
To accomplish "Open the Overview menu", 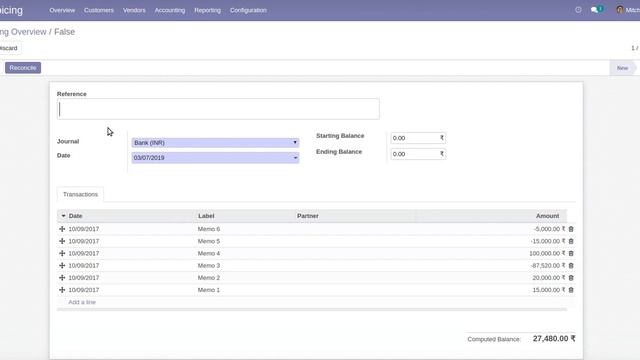I will (x=62, y=10).
